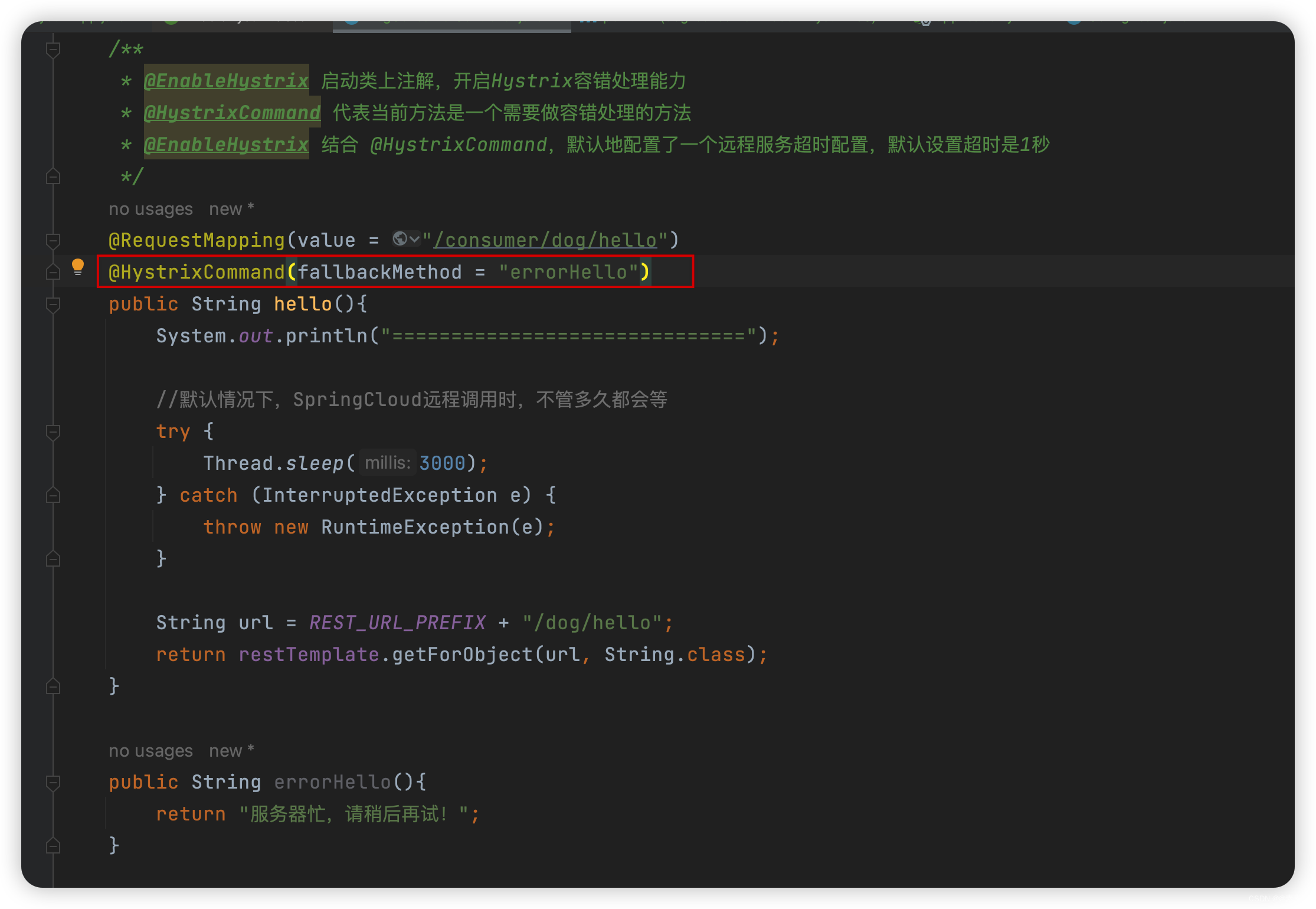Viewport: 1316px width, 909px height.
Task: Click the italic "out" field in System.out
Action: click(256, 336)
